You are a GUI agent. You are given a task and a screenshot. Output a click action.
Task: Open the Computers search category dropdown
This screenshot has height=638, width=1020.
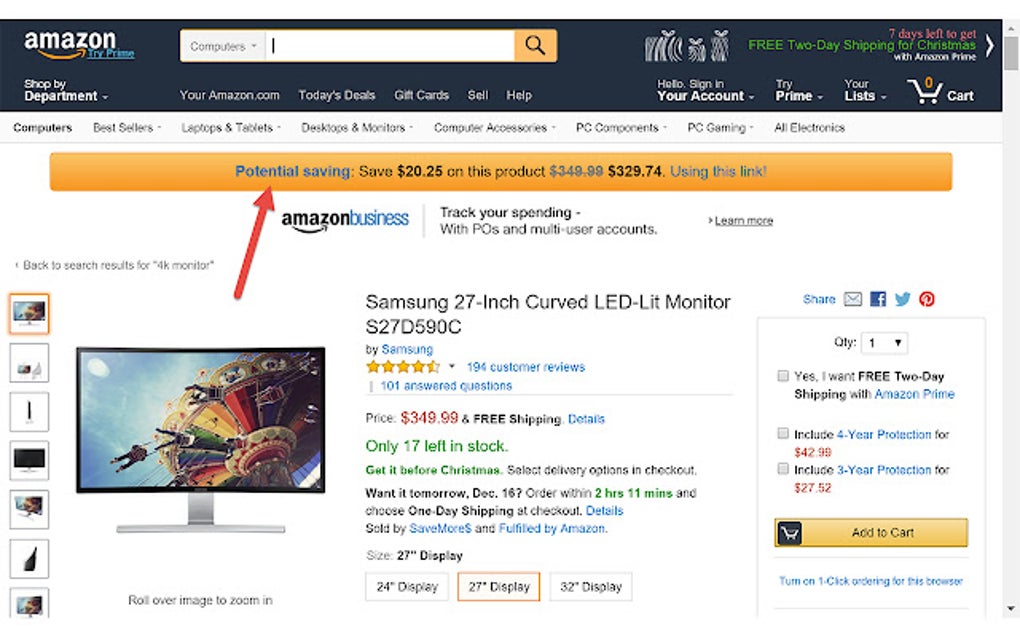click(220, 45)
